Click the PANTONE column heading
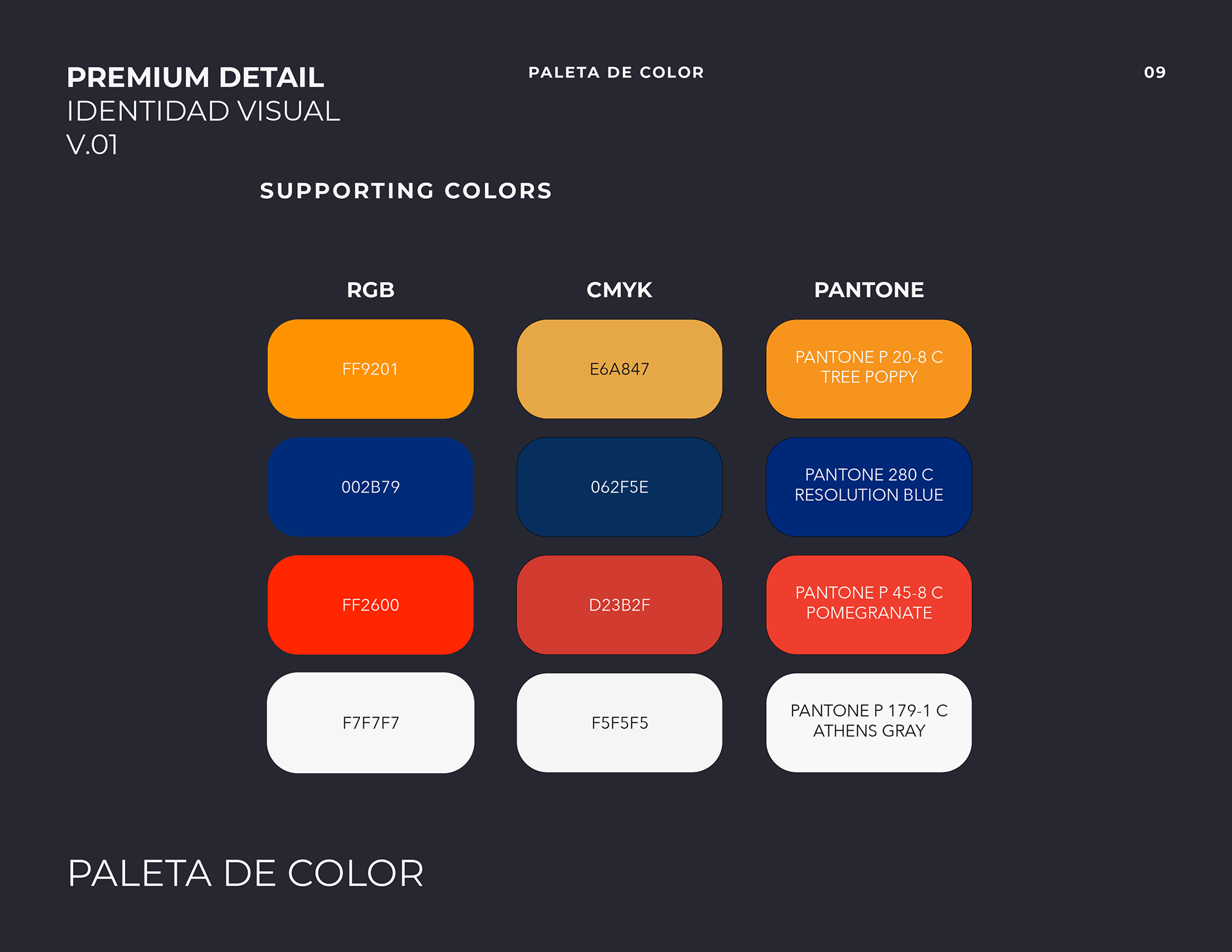The width and height of the screenshot is (1232, 952). point(869,290)
